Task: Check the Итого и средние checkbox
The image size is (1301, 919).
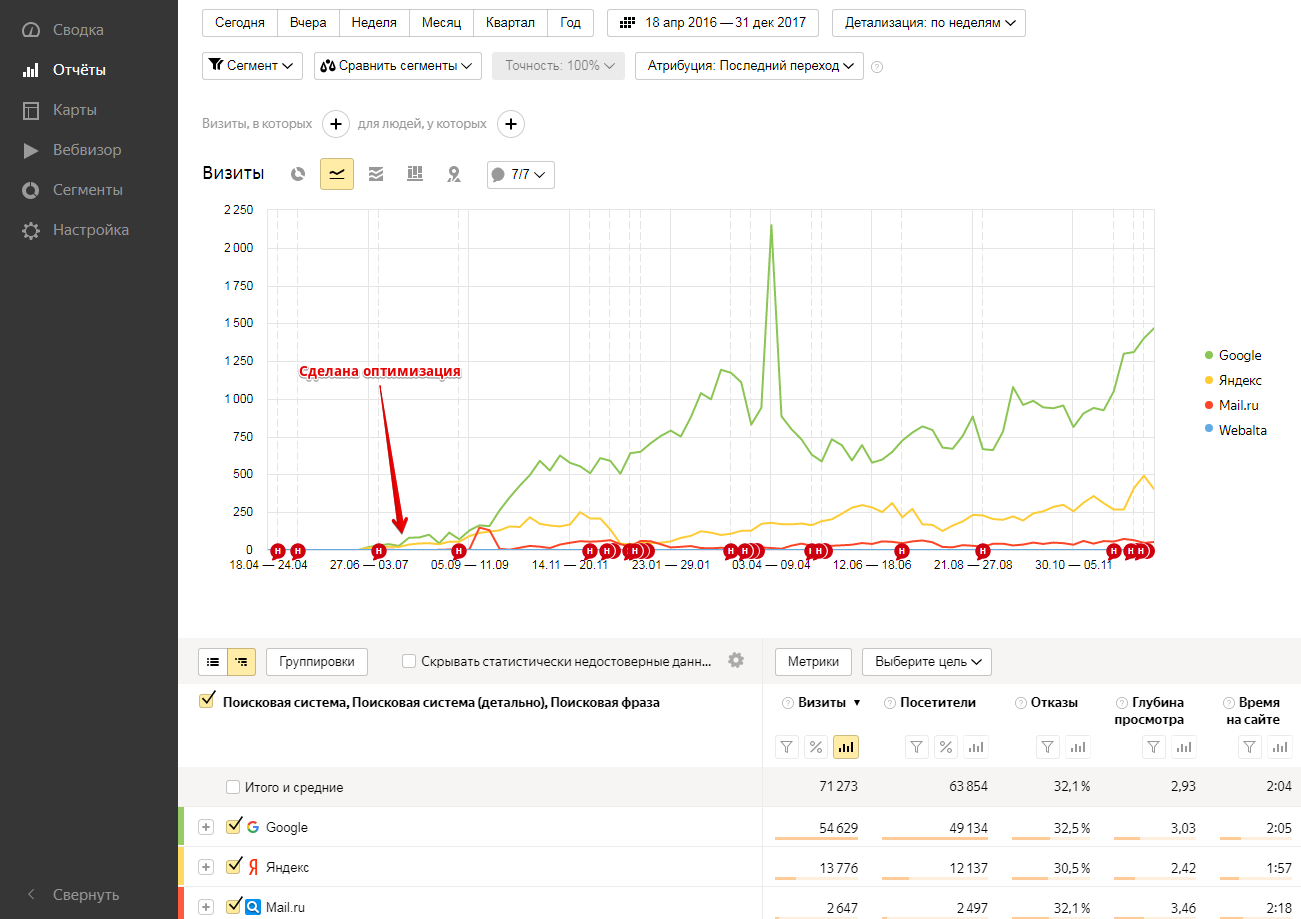Action: click(233, 787)
